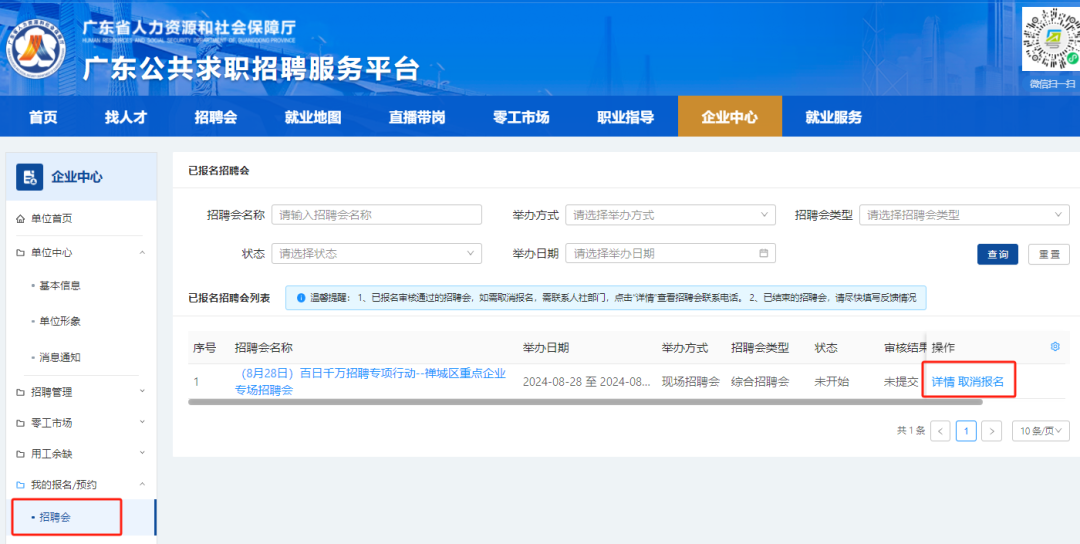Open 单位形象 in the sidebar

[x=60, y=322]
